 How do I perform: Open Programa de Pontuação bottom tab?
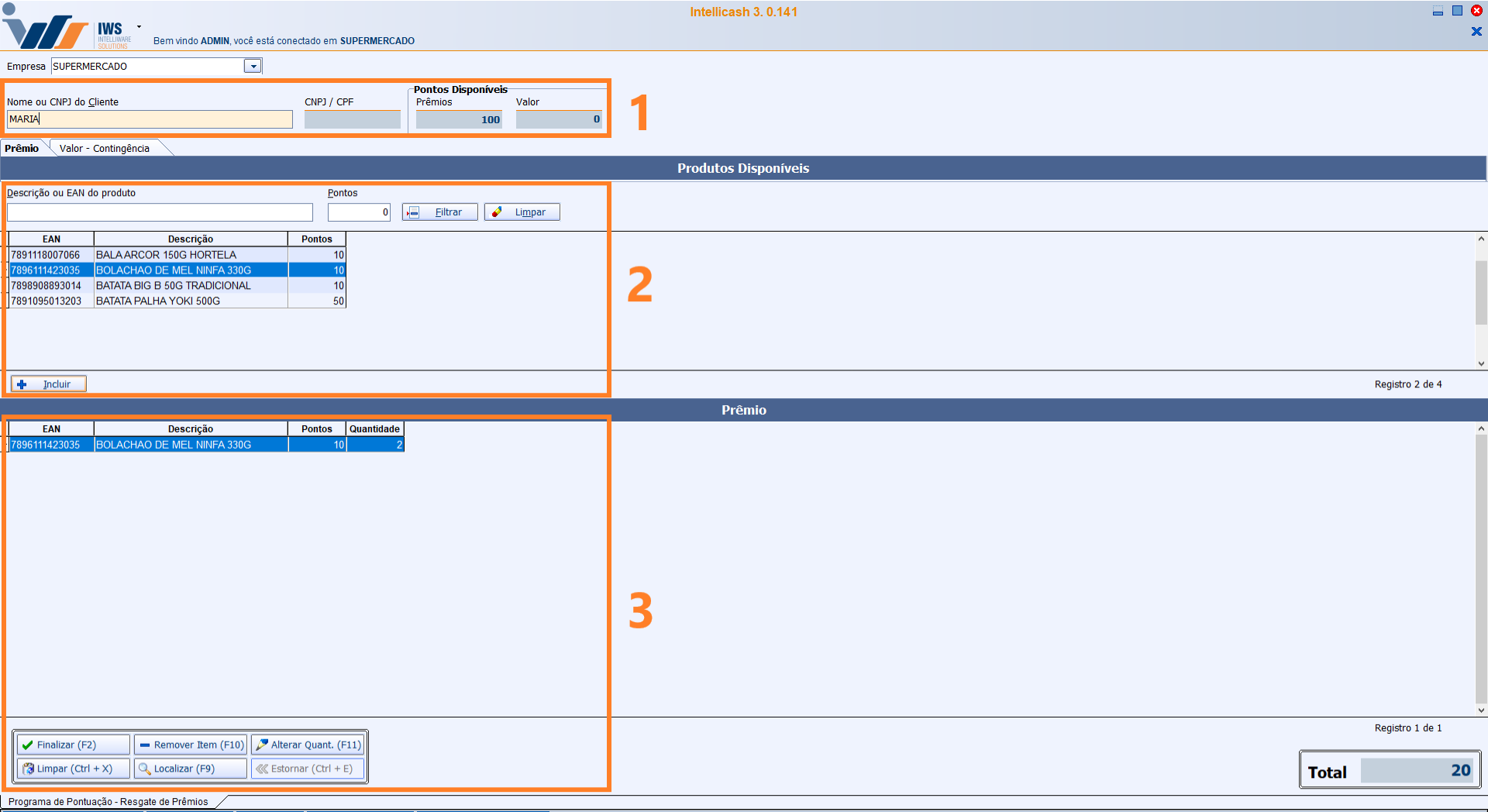[x=108, y=802]
